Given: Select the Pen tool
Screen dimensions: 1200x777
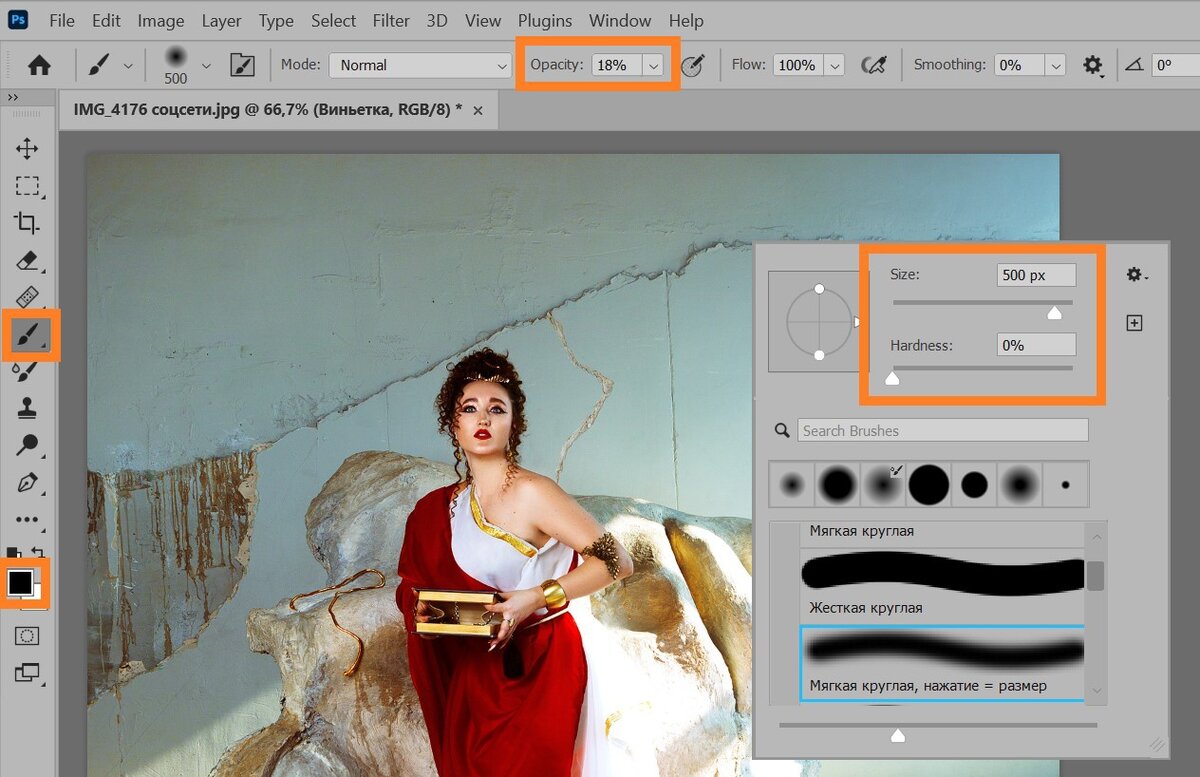Looking at the screenshot, I should (x=27, y=483).
